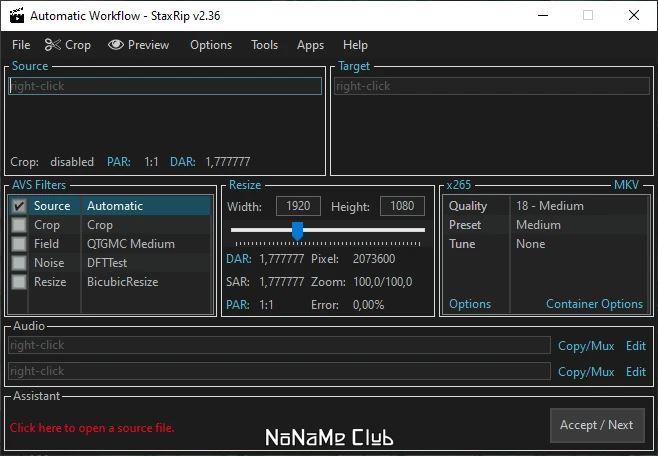Open Container Options link
Viewport: 658px width, 456px height.
pyautogui.click(x=594, y=304)
